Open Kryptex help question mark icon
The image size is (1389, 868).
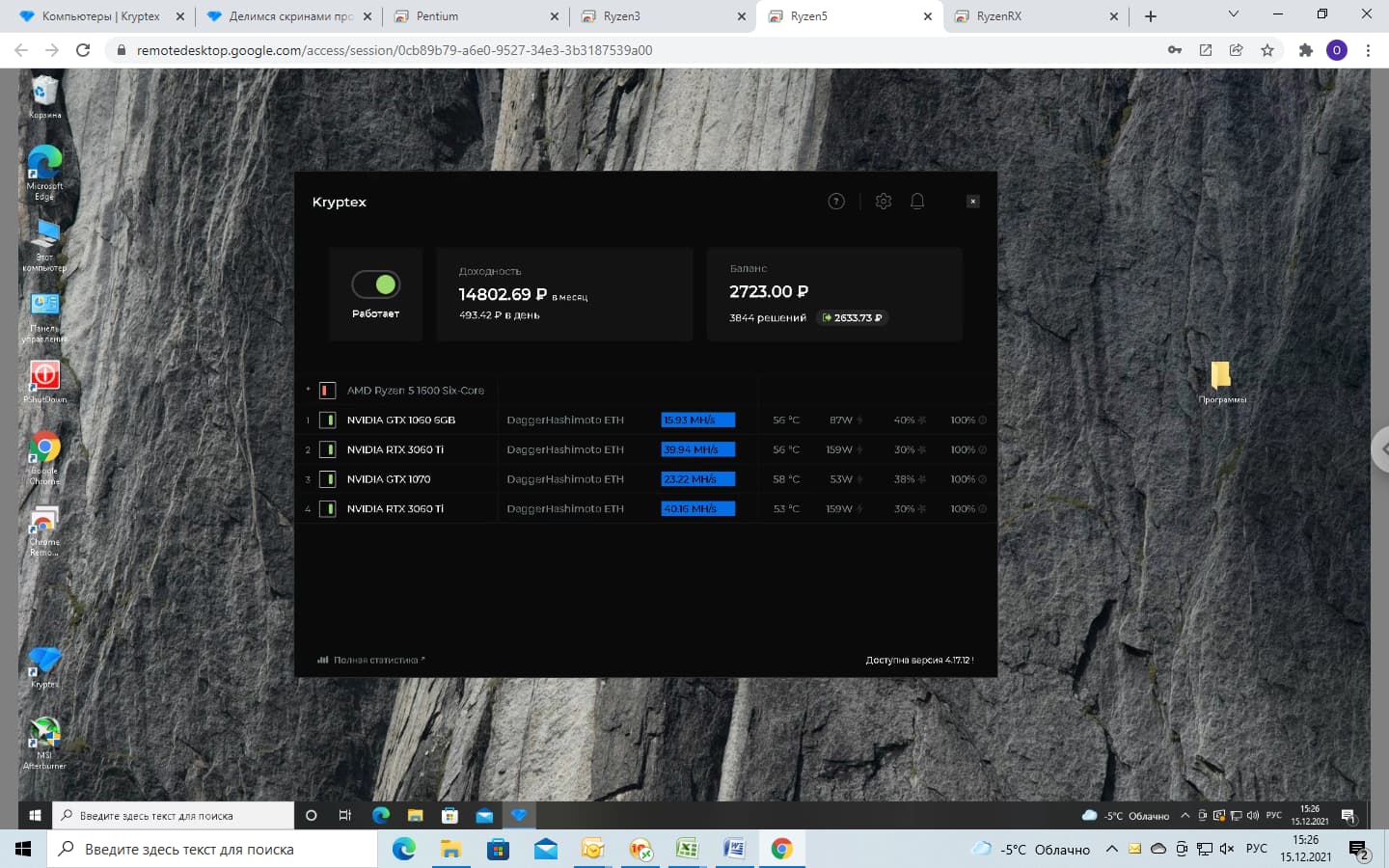point(836,202)
